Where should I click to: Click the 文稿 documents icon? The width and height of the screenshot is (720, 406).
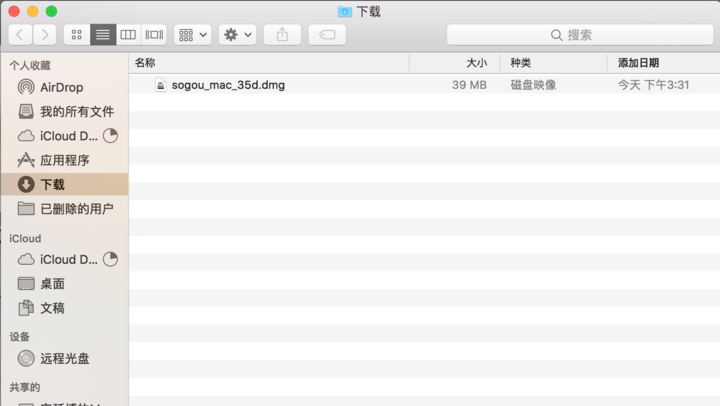[26, 308]
